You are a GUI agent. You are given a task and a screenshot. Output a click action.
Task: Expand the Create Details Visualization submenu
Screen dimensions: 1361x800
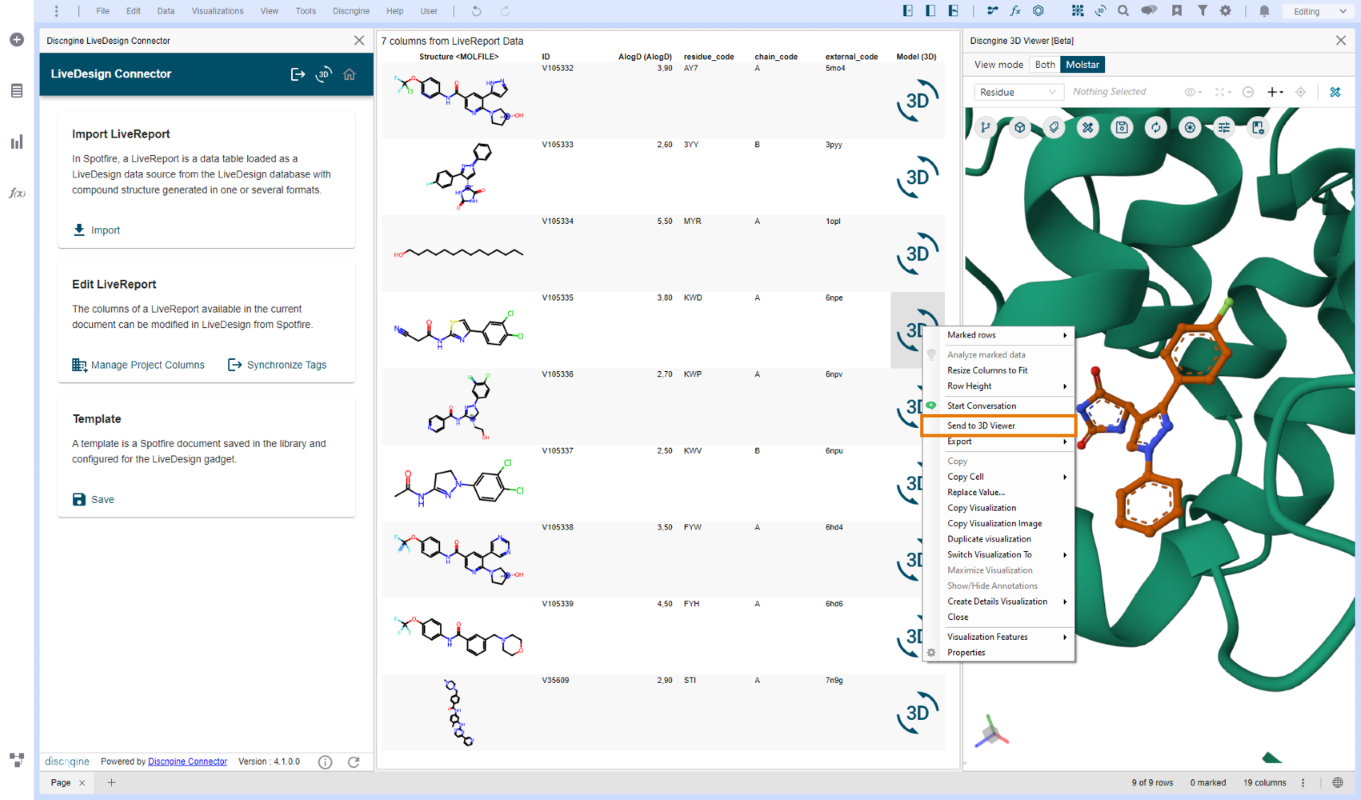(x=998, y=602)
